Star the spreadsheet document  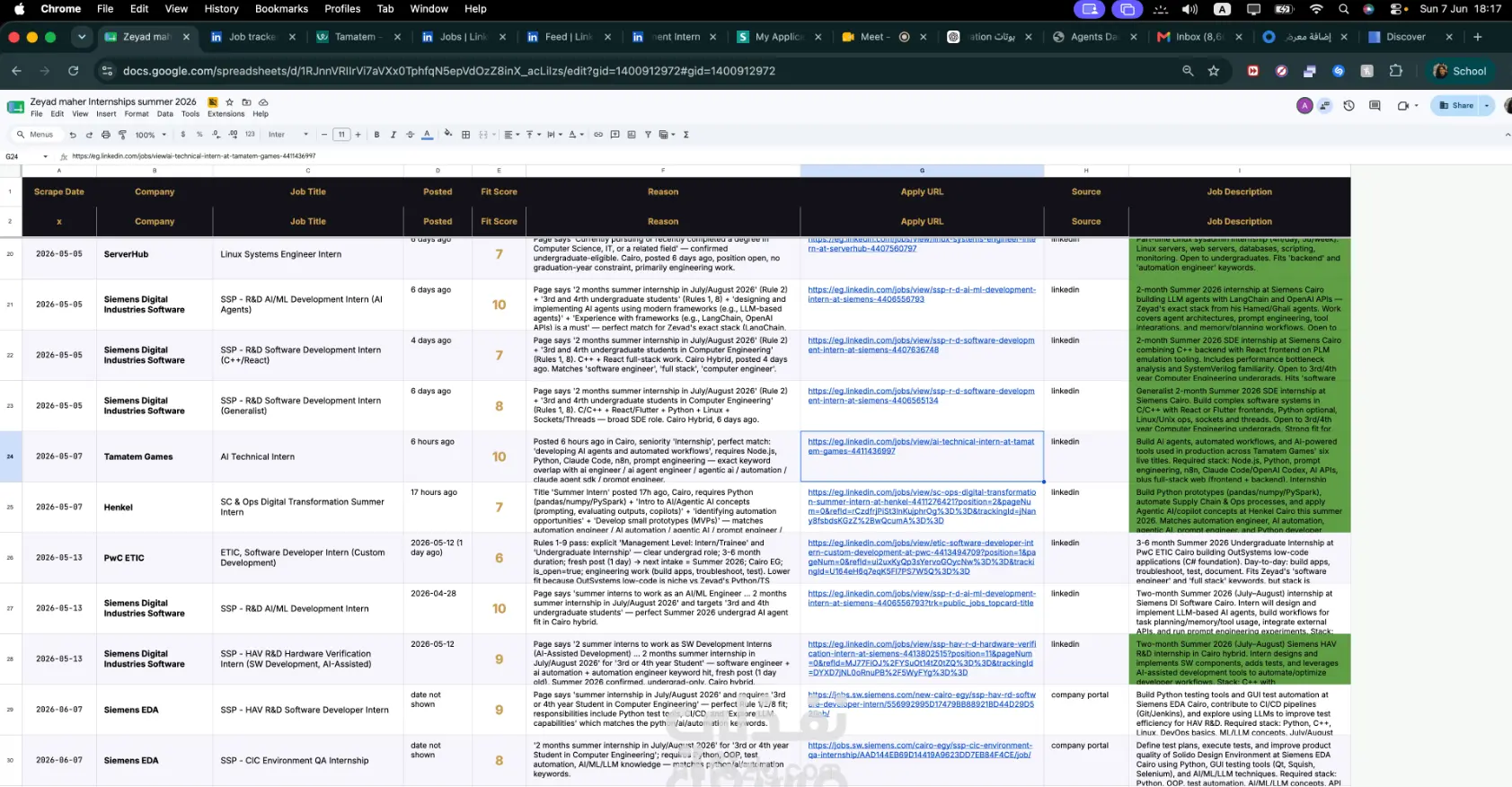[x=230, y=102]
